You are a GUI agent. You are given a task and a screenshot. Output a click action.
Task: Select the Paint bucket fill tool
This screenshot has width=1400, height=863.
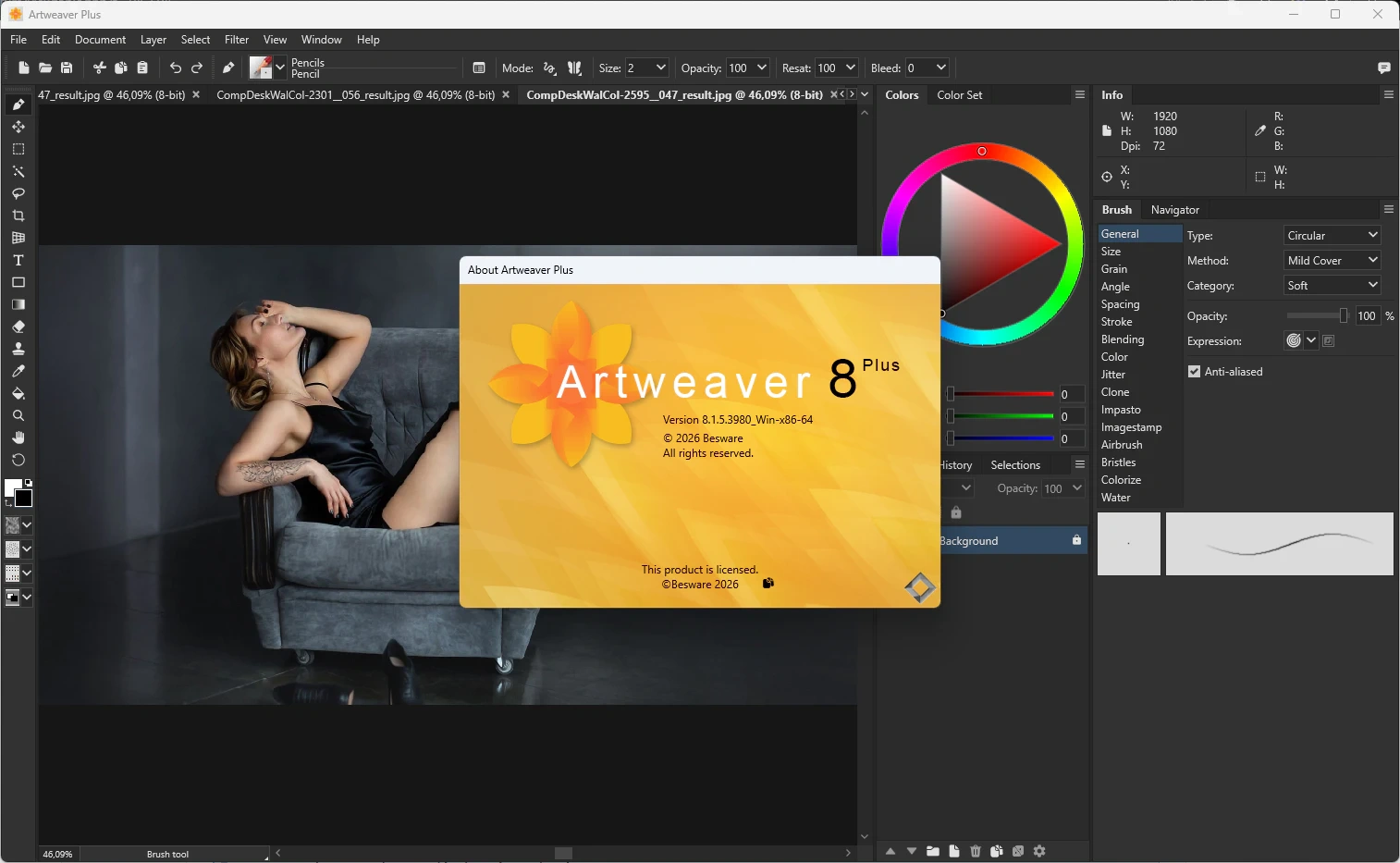(18, 393)
